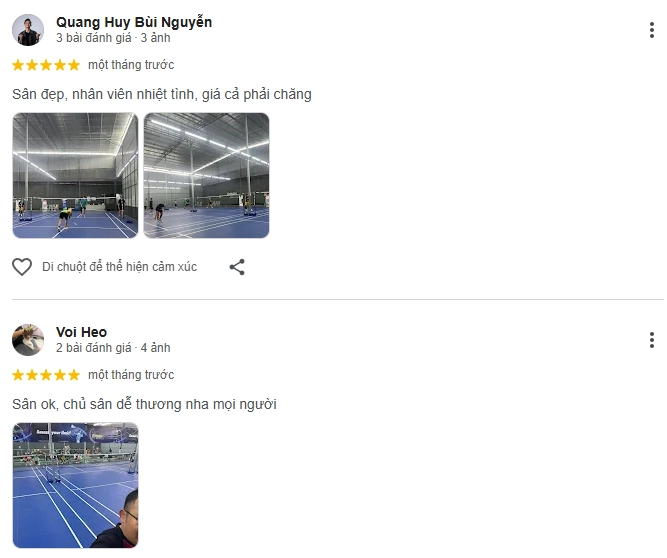Open reviewer name Quang Huy Bùi Nguyễn
667x558 pixels.
pos(134,22)
